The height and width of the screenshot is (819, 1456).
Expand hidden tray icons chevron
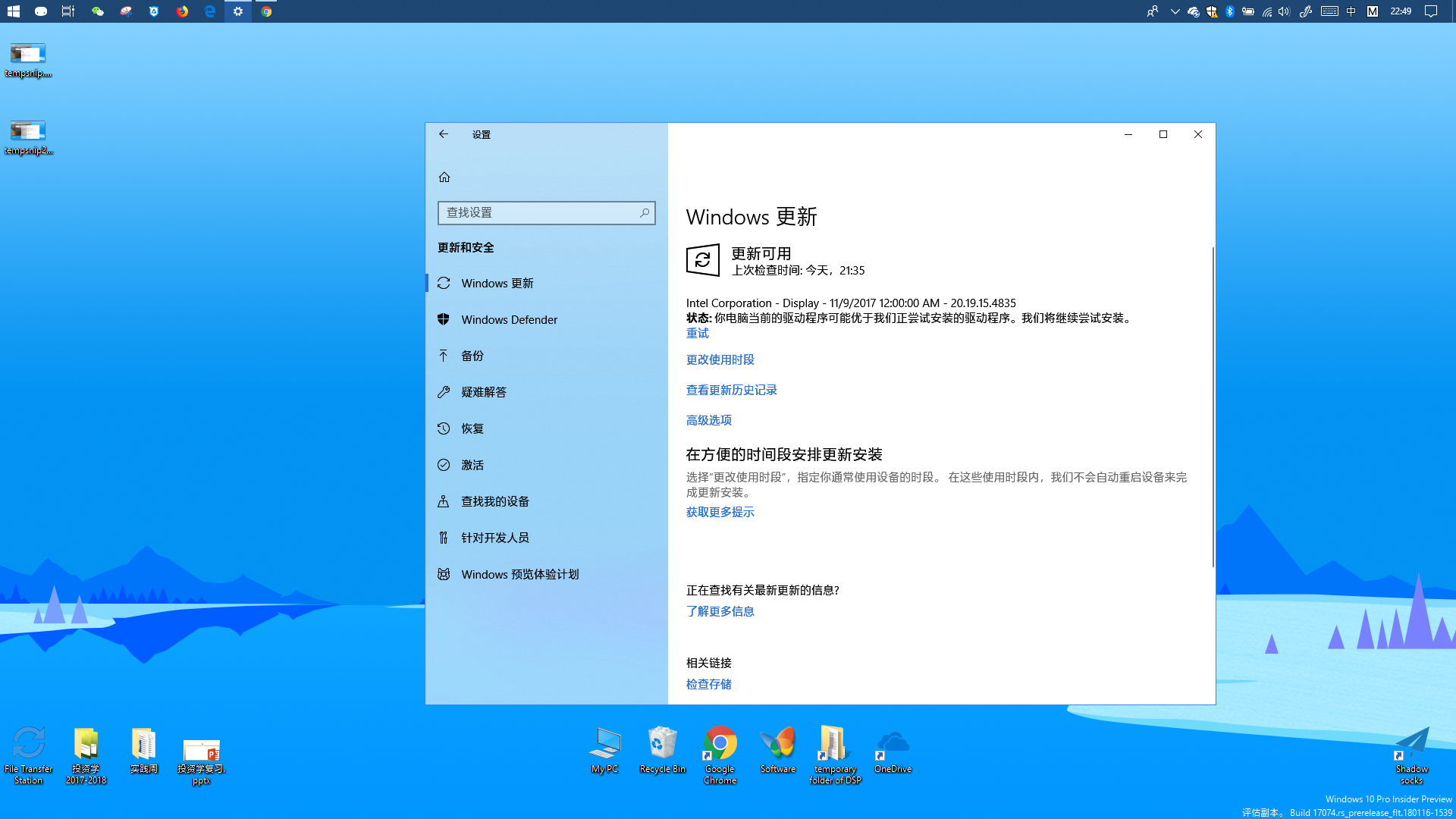(1175, 11)
